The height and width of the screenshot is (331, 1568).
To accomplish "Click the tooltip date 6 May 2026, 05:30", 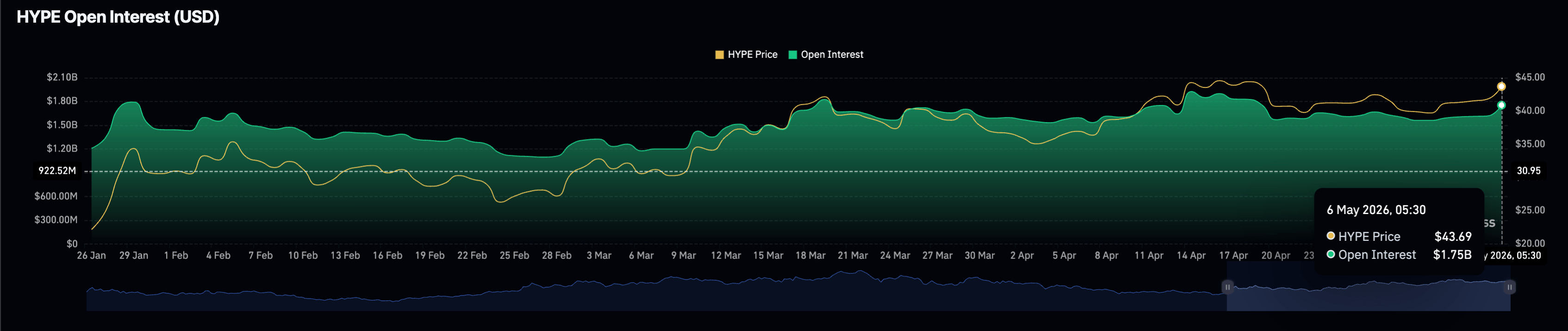I will point(1376,210).
